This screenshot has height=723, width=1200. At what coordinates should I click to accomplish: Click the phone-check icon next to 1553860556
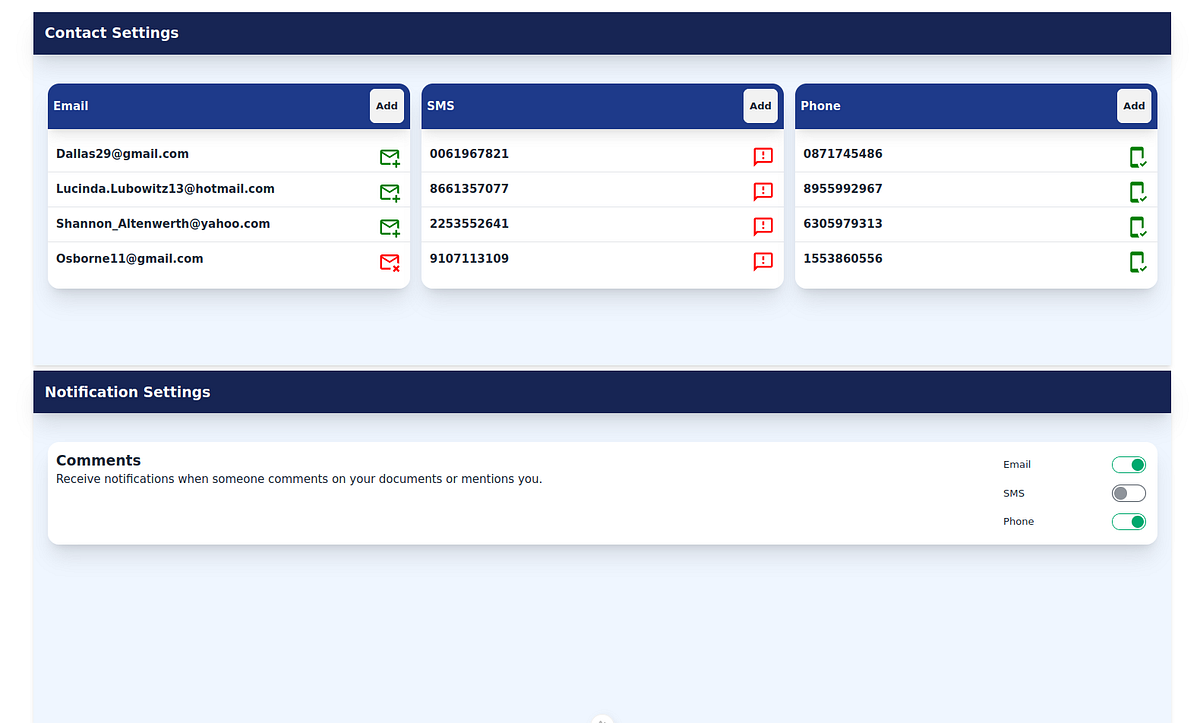coord(1137,262)
